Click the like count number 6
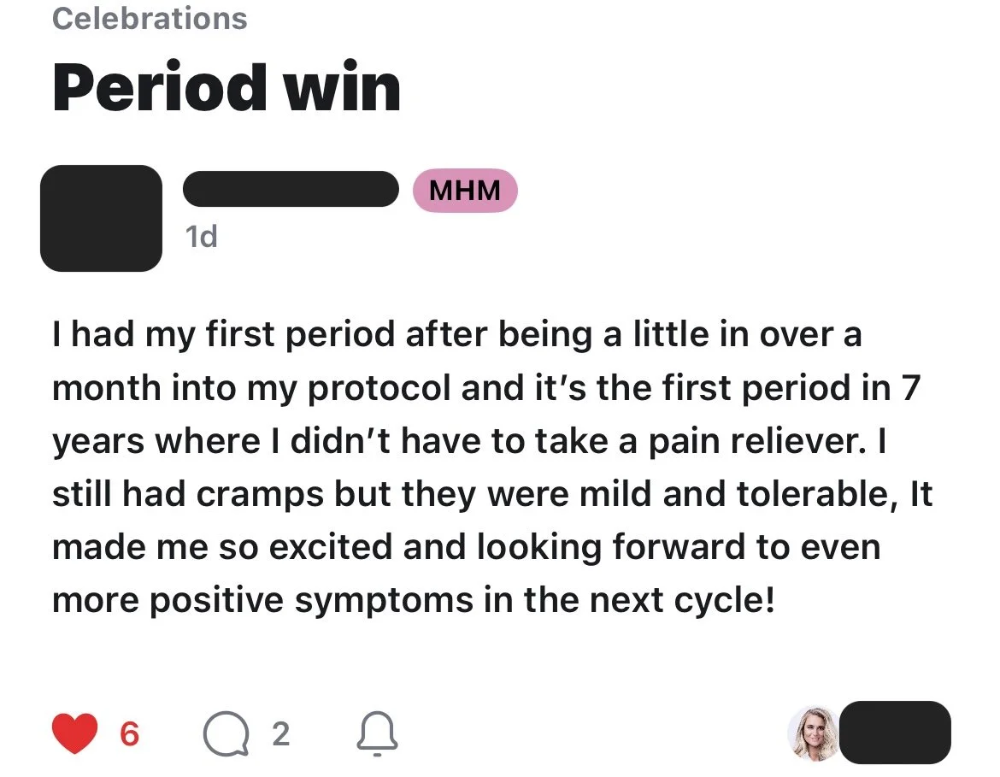The image size is (1000, 777). (x=129, y=735)
